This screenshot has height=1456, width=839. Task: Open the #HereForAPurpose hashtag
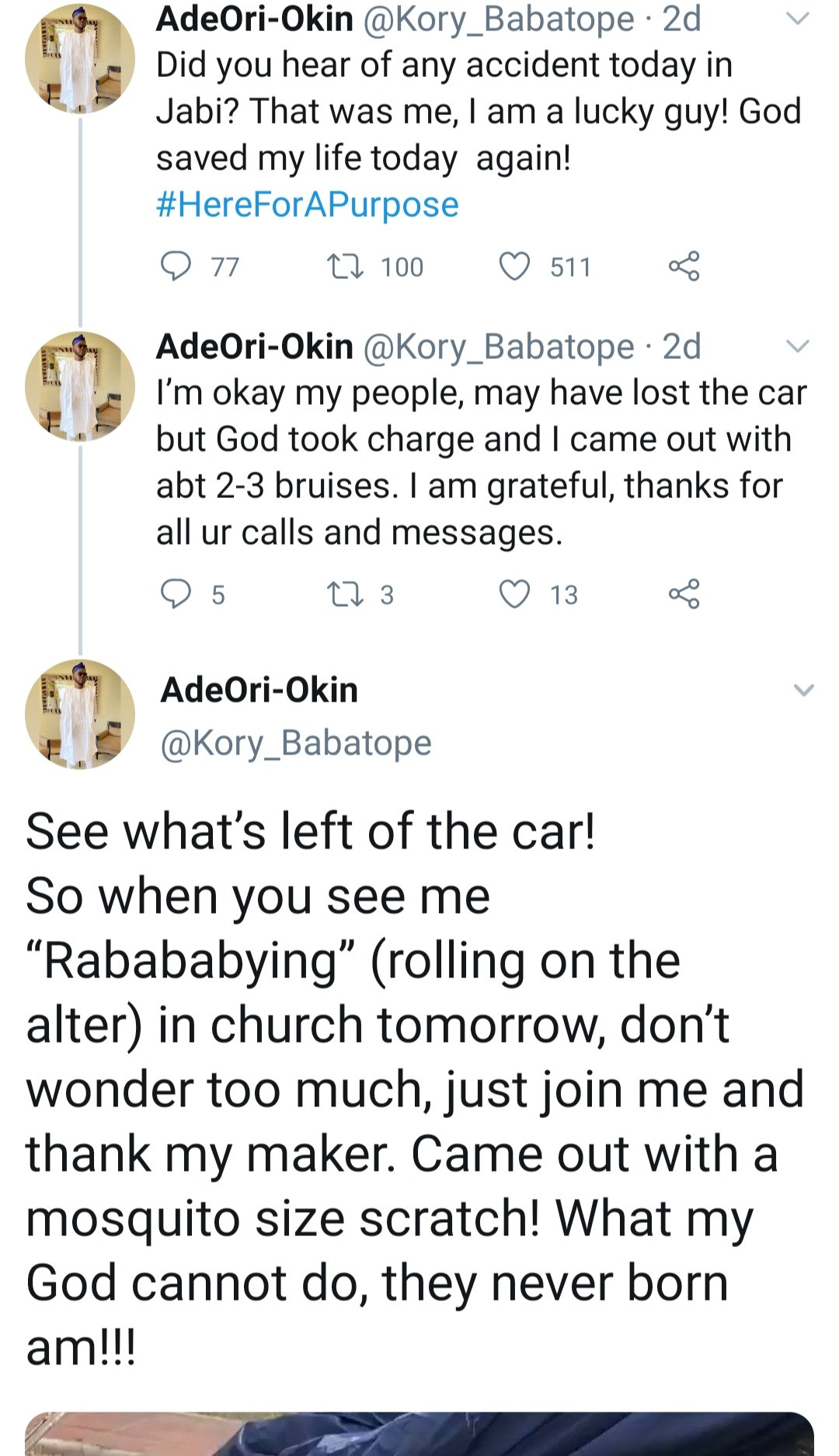click(308, 205)
